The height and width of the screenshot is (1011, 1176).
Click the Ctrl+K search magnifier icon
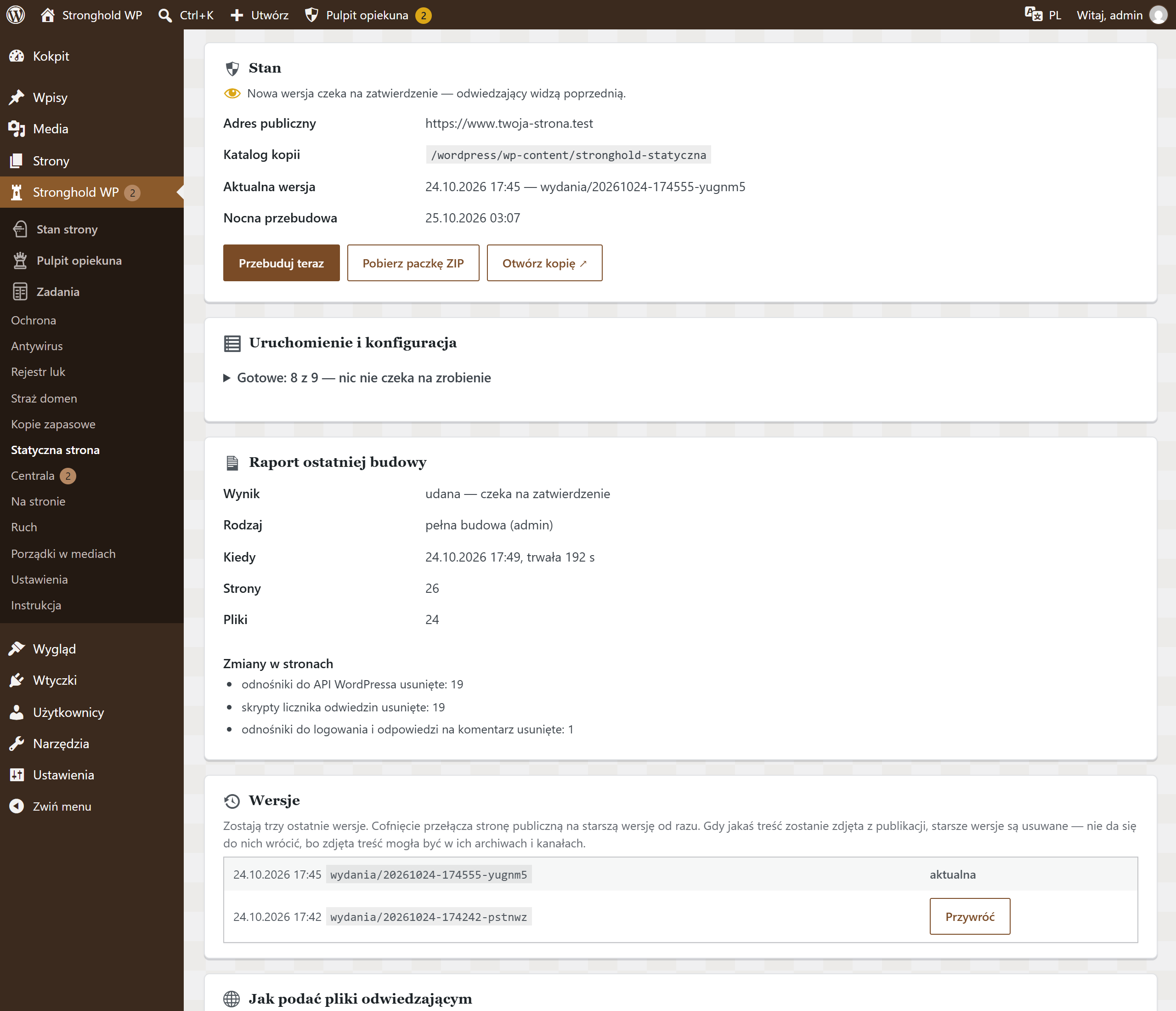click(x=165, y=15)
